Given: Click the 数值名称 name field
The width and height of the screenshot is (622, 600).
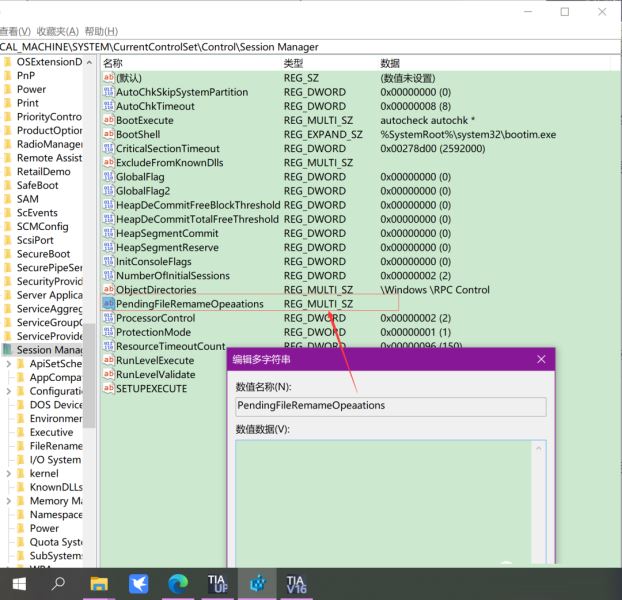Looking at the screenshot, I should tap(391, 406).
